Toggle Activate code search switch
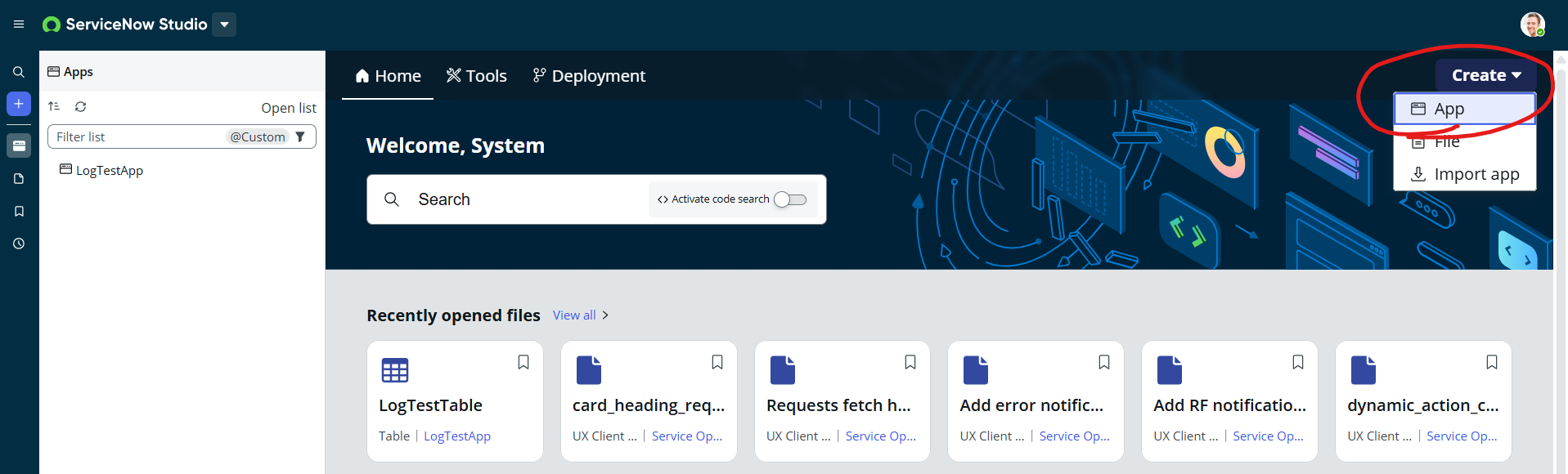The width and height of the screenshot is (1568, 474). pos(790,199)
